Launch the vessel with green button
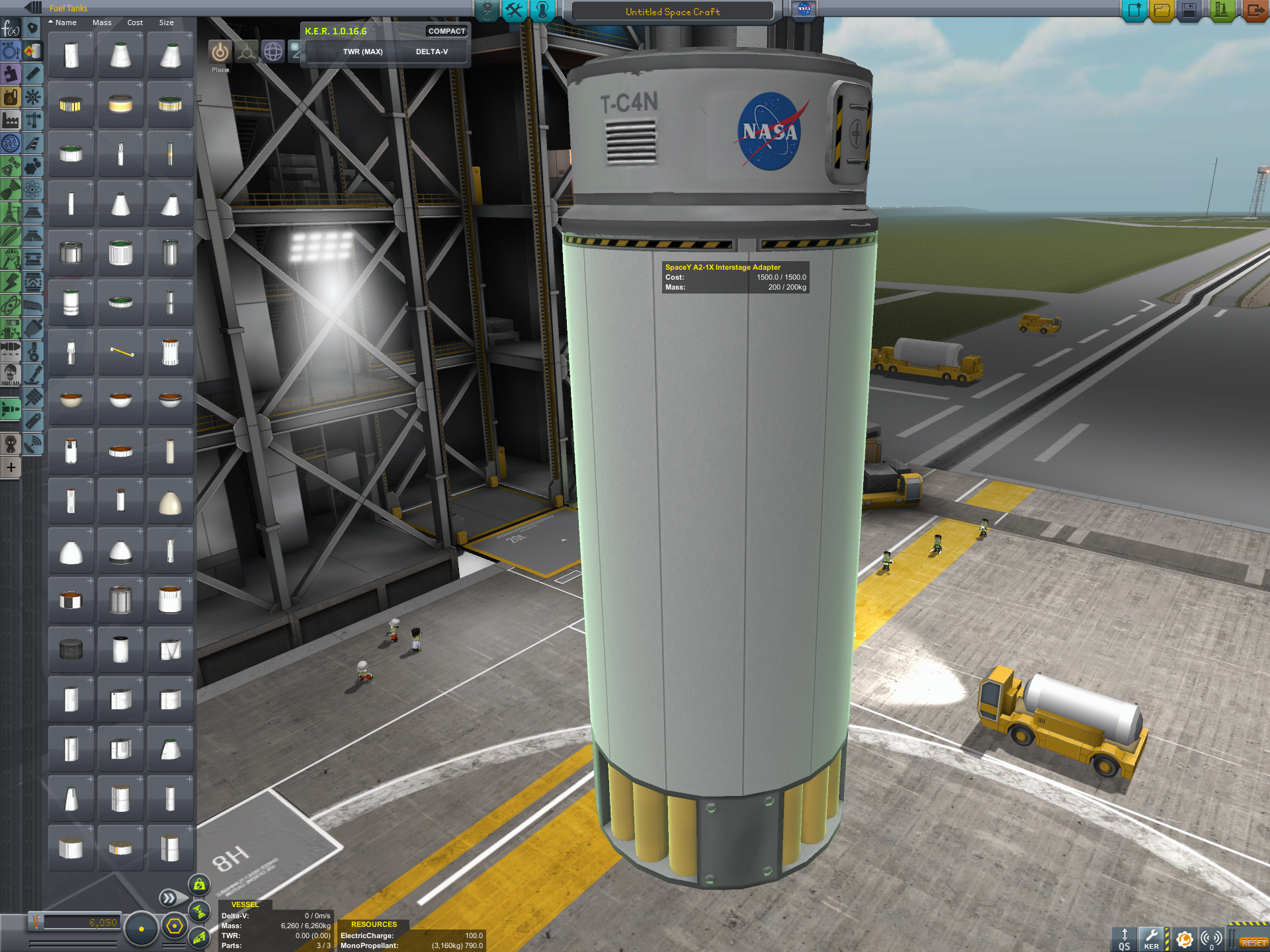This screenshot has height=952, width=1270. [x=1222, y=11]
